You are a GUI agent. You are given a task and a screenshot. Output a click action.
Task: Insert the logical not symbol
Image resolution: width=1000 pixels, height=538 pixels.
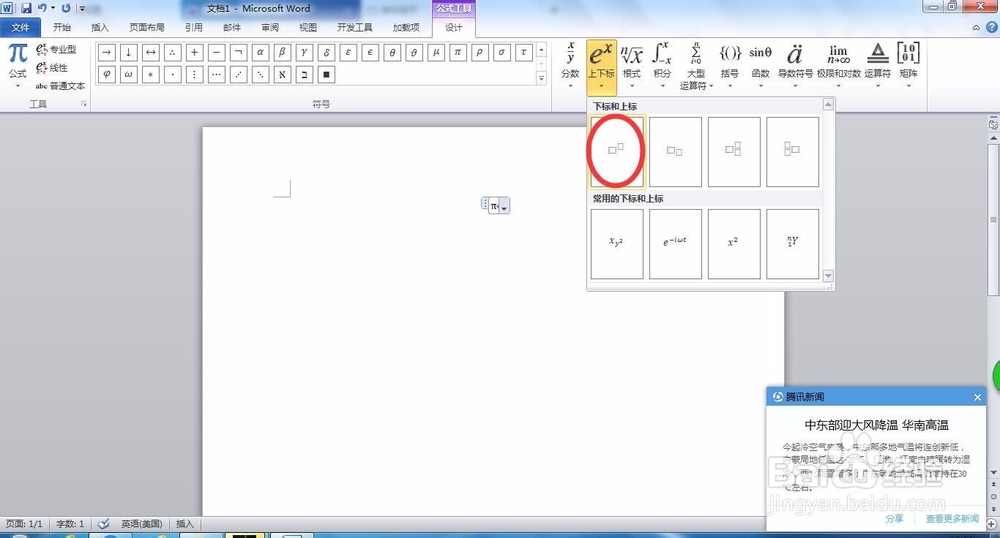click(239, 52)
